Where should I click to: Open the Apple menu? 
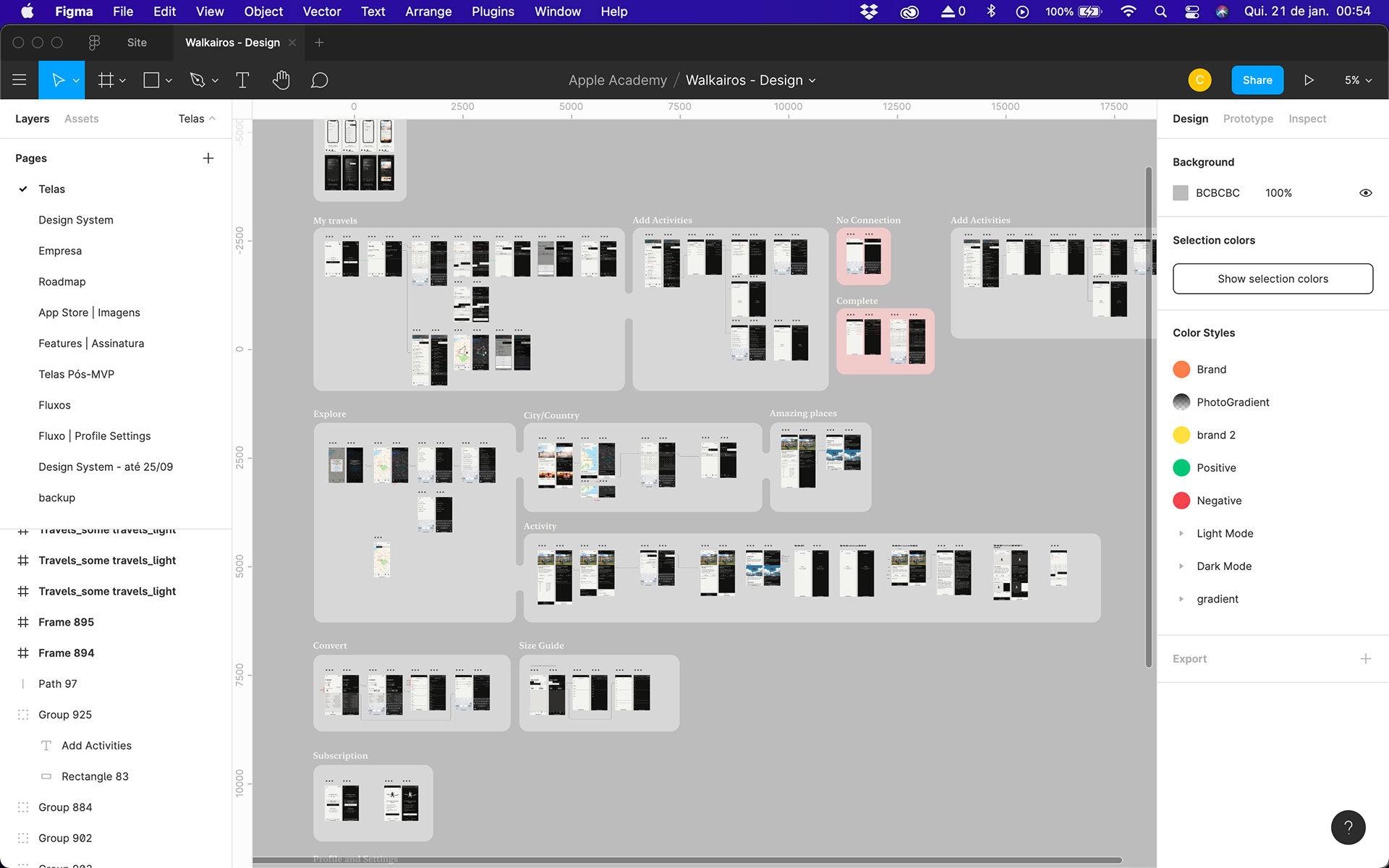coord(27,12)
